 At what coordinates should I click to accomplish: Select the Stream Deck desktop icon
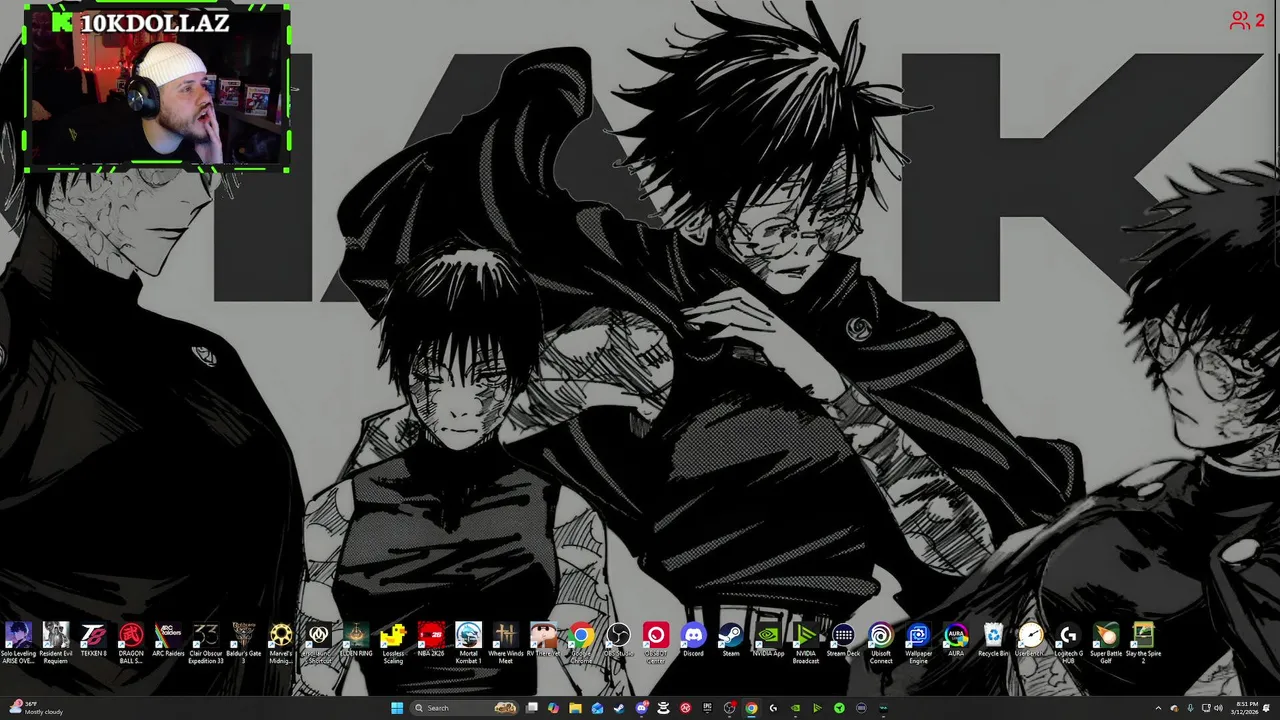[843, 641]
